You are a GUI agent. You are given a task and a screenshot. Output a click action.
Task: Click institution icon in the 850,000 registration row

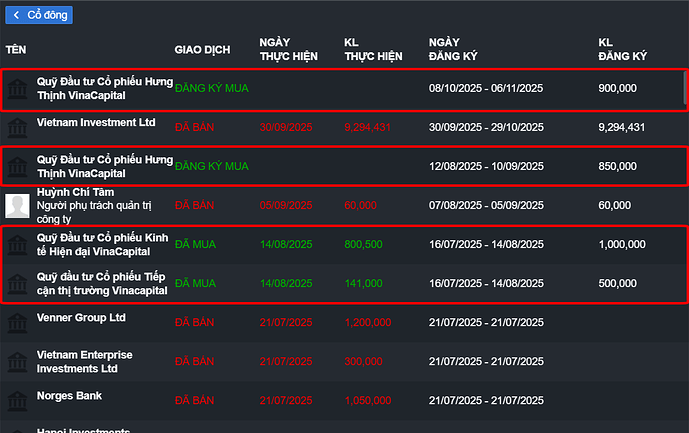tap(17, 167)
